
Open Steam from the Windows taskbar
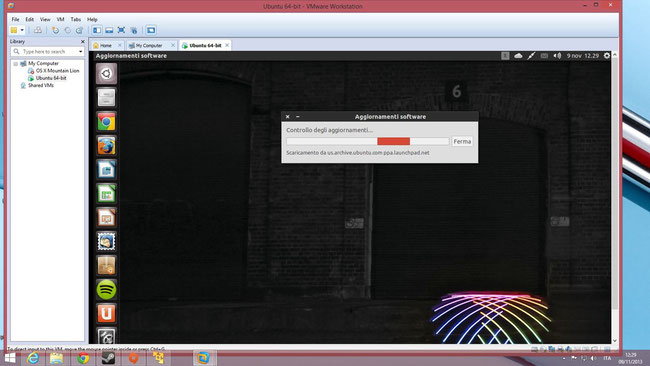pos(109,358)
